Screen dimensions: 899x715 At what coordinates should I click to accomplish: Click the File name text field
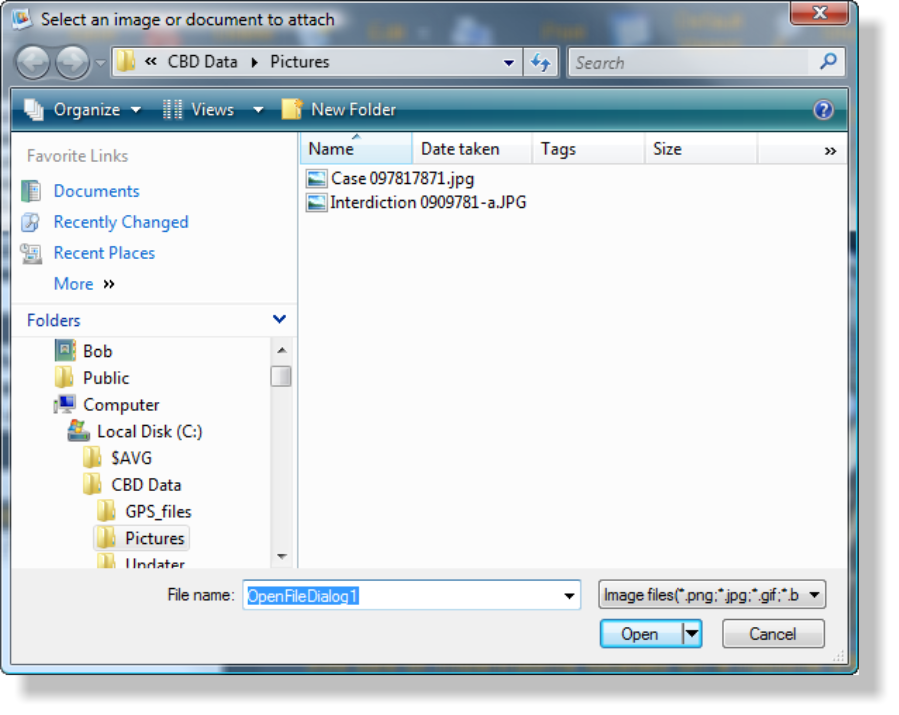coord(401,596)
